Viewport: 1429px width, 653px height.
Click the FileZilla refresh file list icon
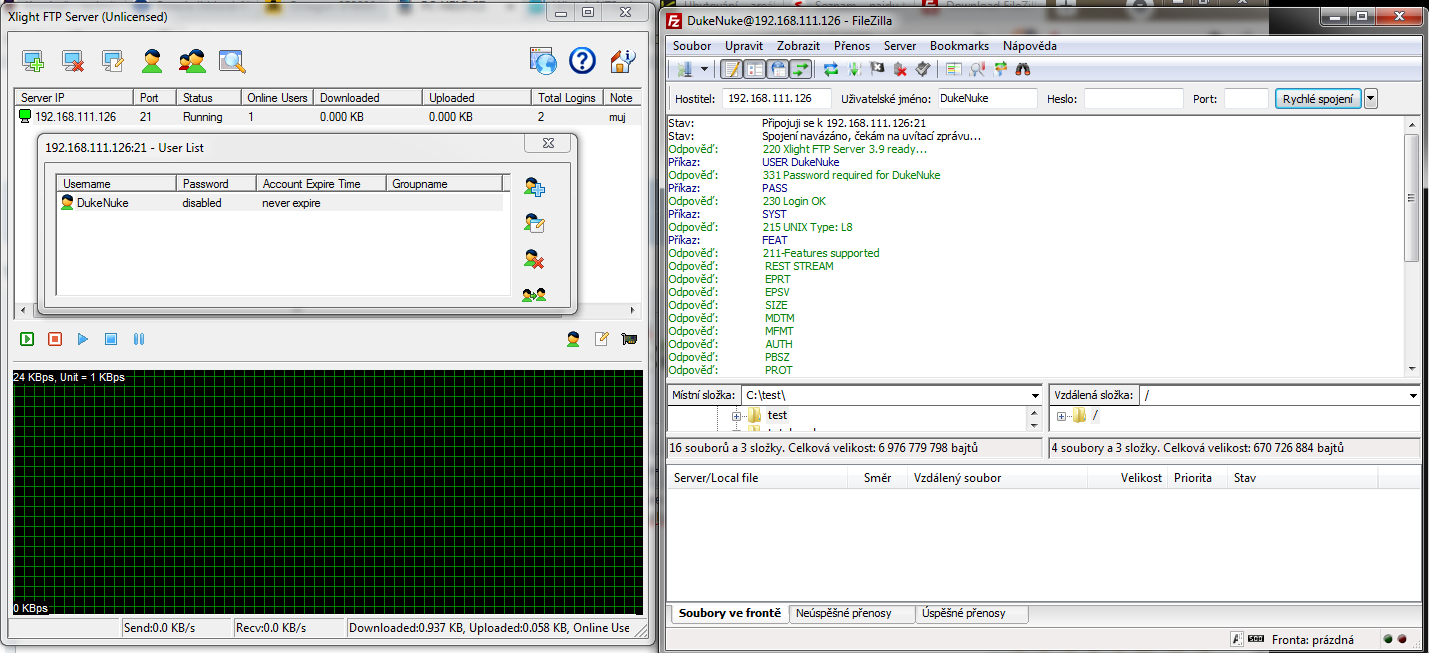pyautogui.click(x=831, y=69)
